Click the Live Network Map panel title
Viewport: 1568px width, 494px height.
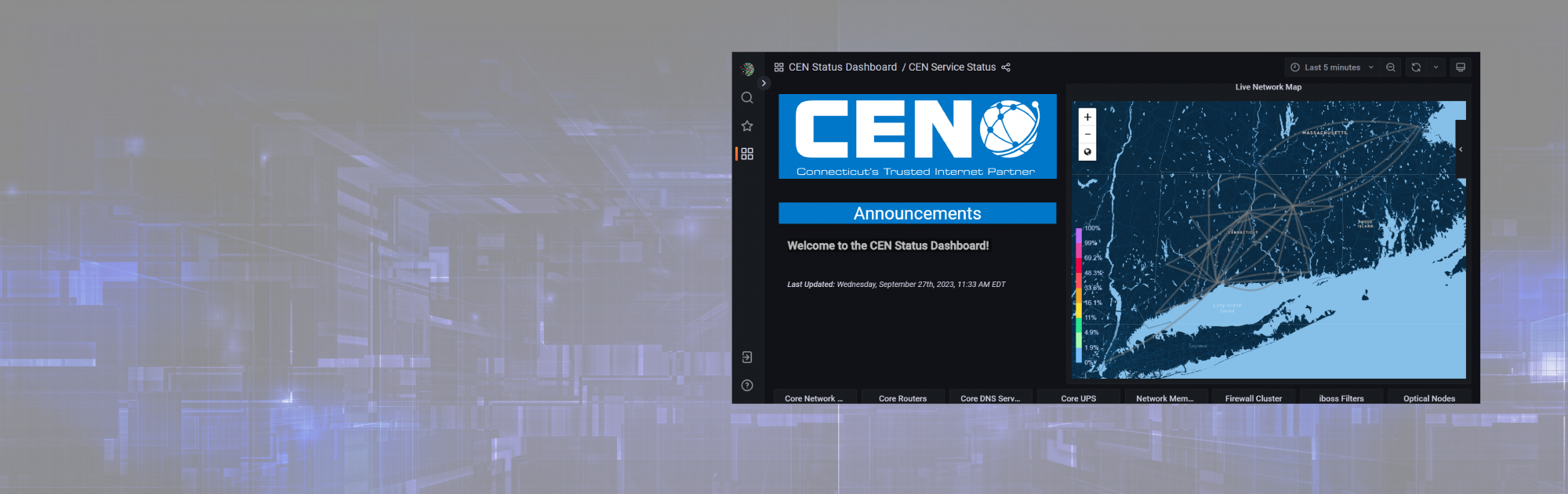[x=1269, y=87]
